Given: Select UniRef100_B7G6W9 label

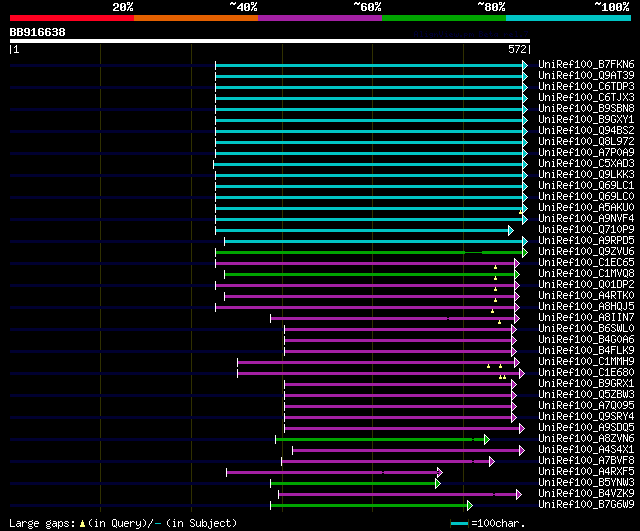Looking at the screenshot, I should click(586, 505).
